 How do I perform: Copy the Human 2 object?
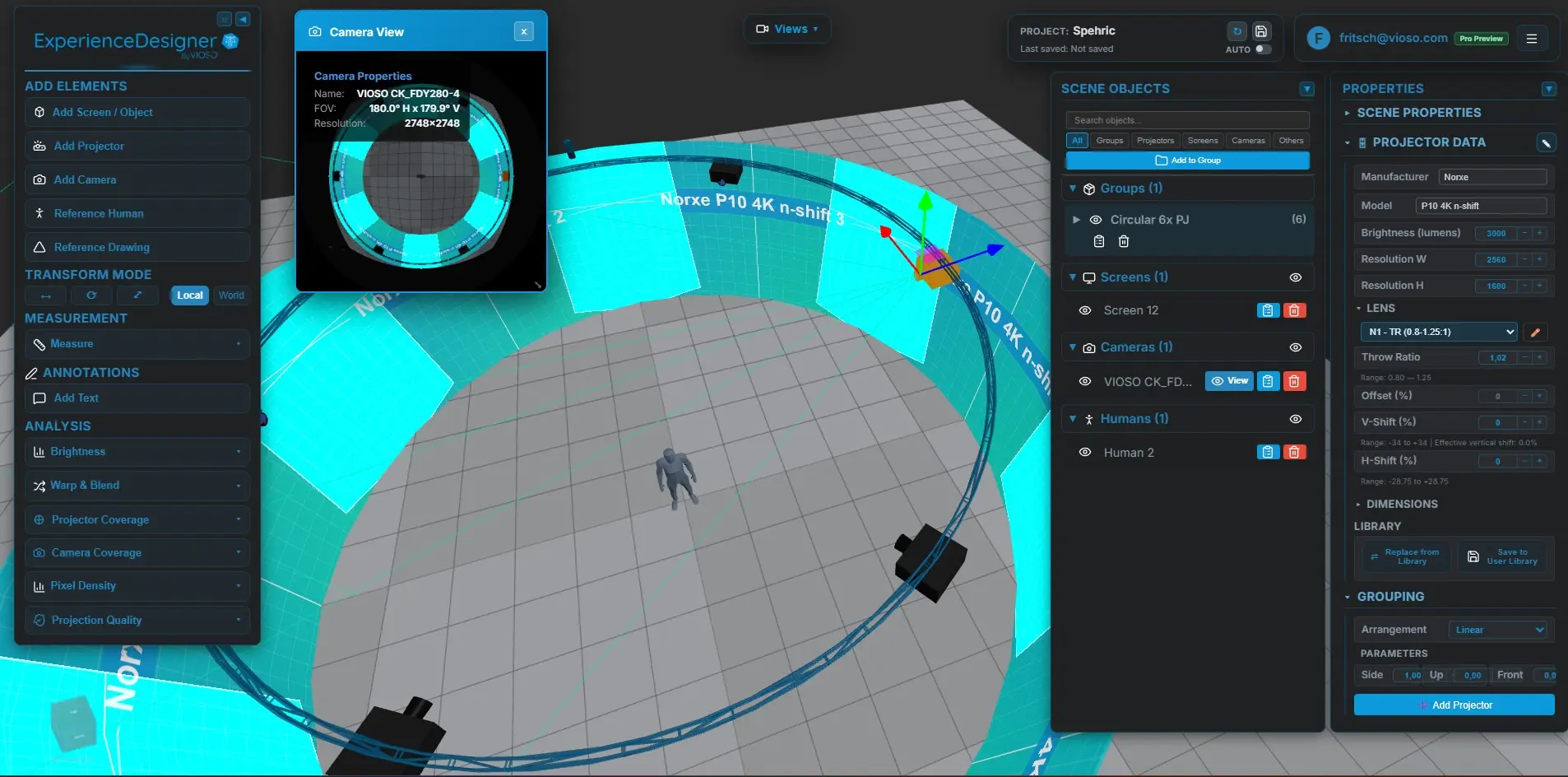tap(1268, 452)
